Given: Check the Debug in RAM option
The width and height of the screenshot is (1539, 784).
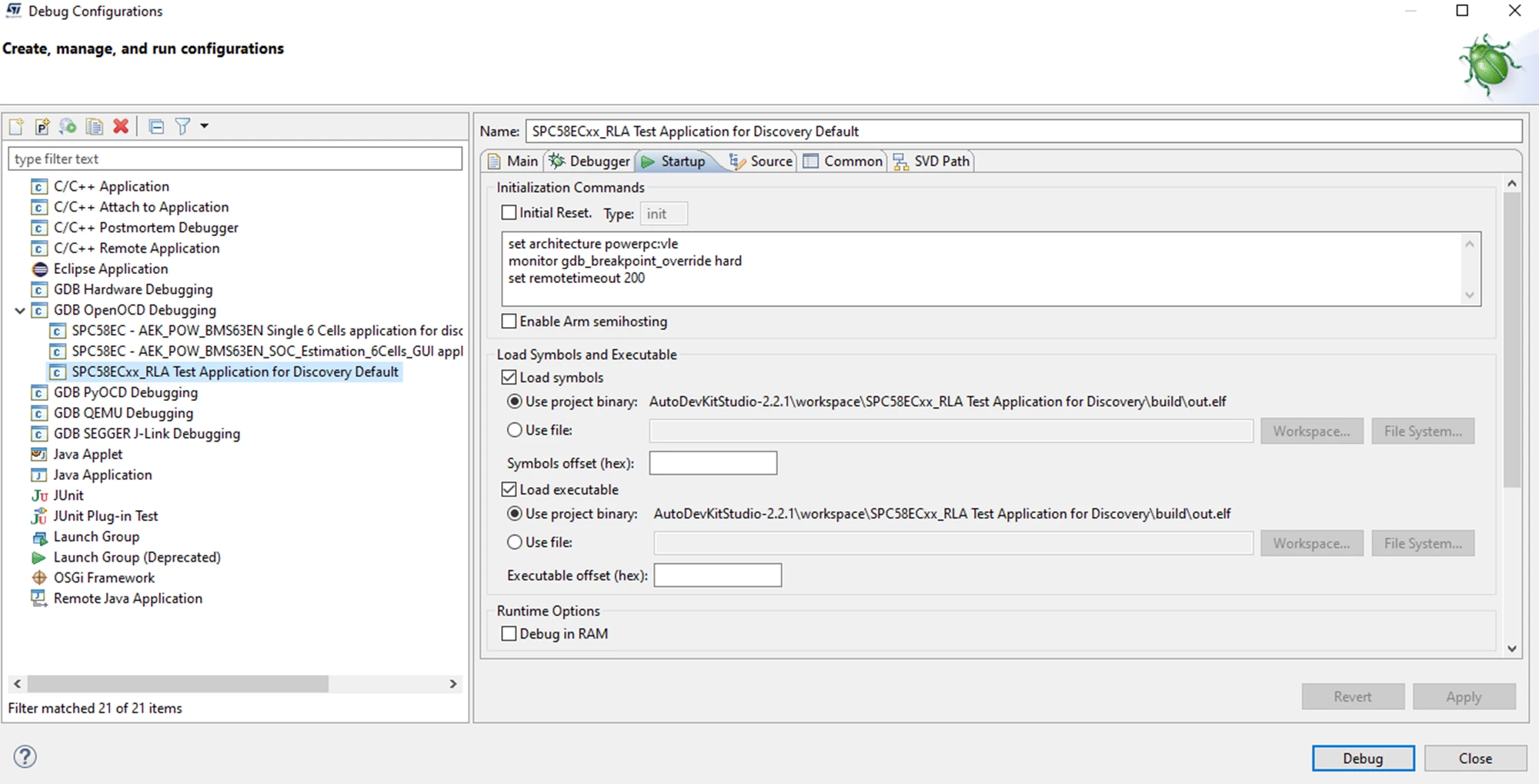Looking at the screenshot, I should point(509,633).
